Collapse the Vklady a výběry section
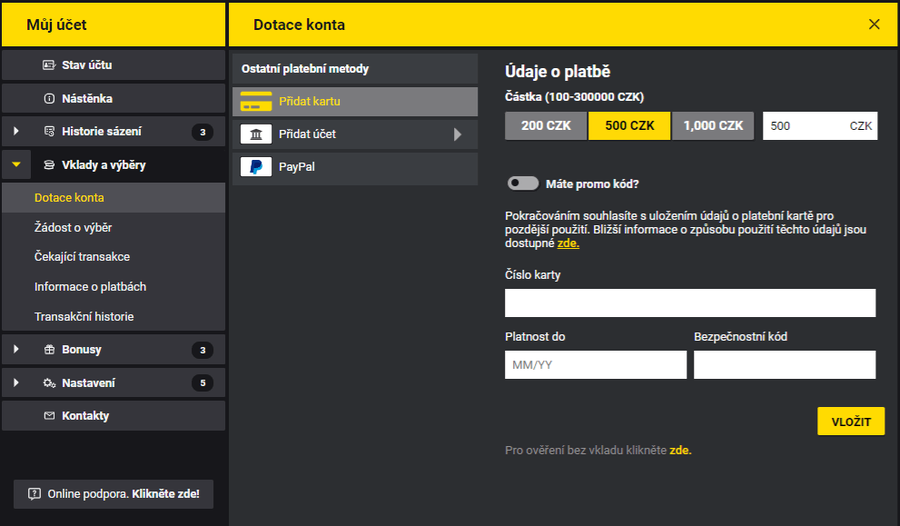Image resolution: width=900 pixels, height=526 pixels. coord(16,165)
